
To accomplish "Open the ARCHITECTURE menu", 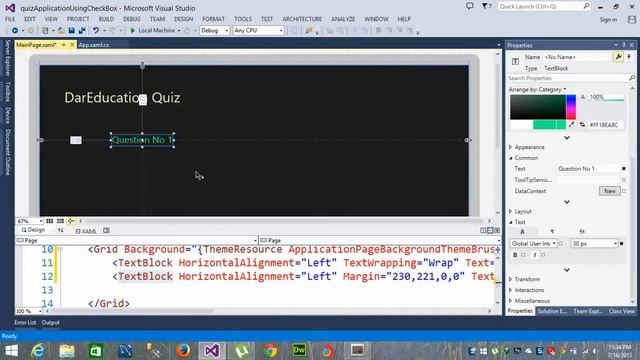I will pos(302,19).
